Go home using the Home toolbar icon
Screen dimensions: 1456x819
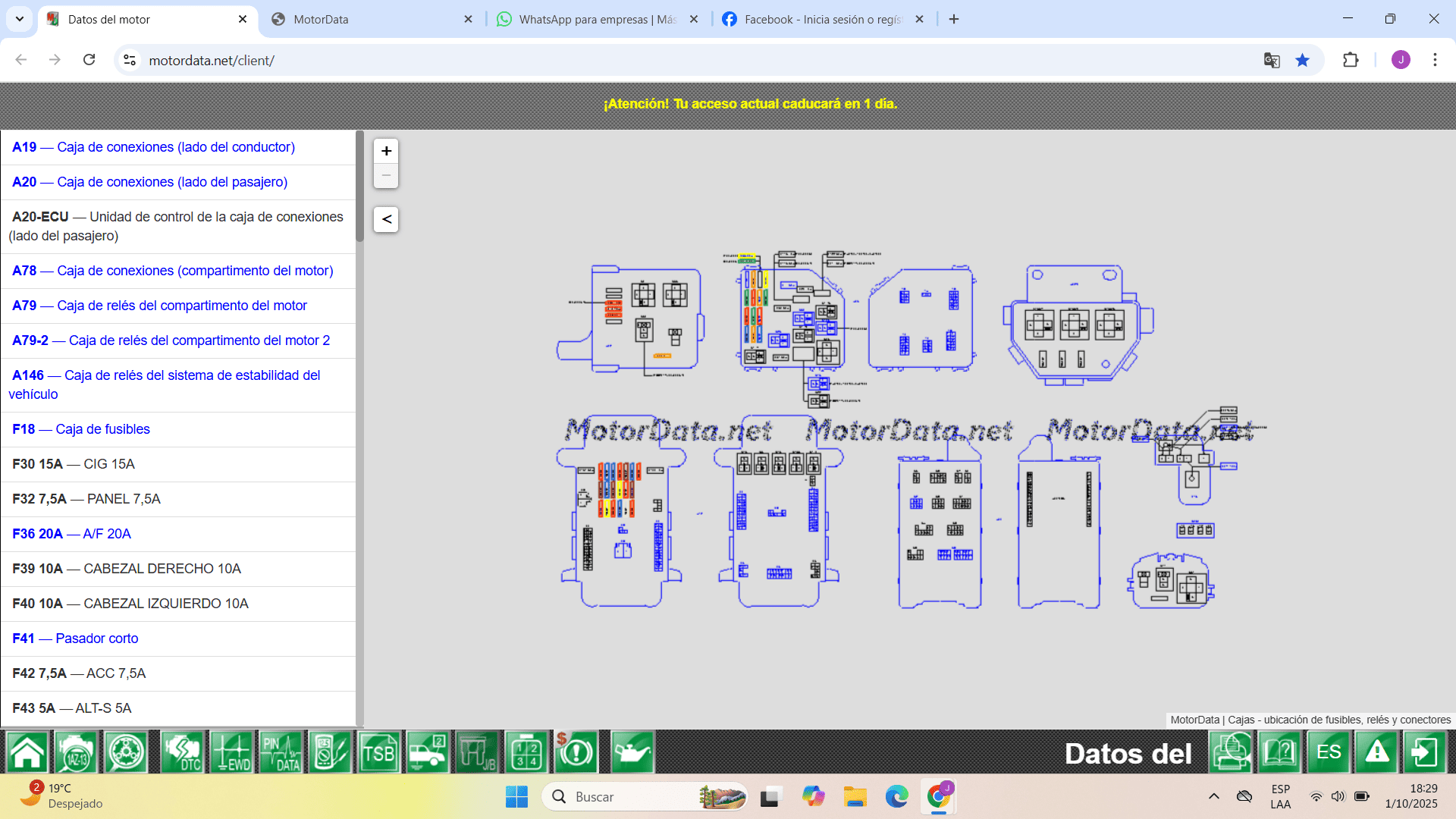[x=27, y=752]
